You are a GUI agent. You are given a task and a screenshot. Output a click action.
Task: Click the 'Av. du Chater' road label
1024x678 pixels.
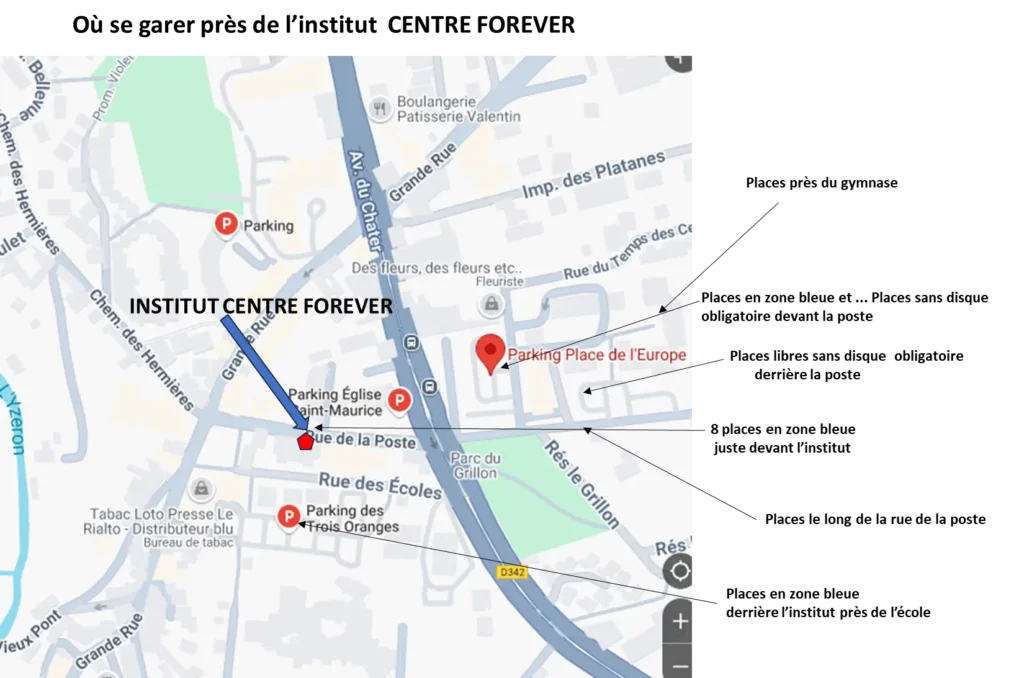point(364,201)
